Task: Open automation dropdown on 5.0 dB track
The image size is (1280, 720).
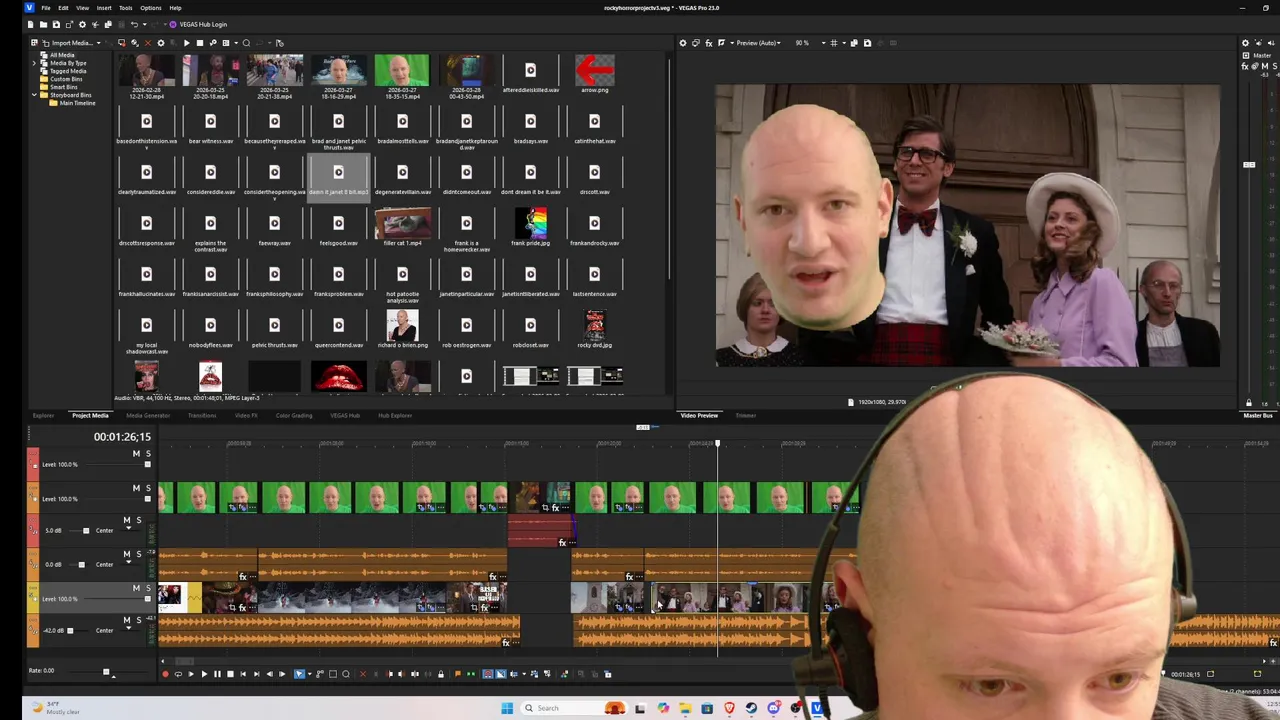Action: point(128,528)
